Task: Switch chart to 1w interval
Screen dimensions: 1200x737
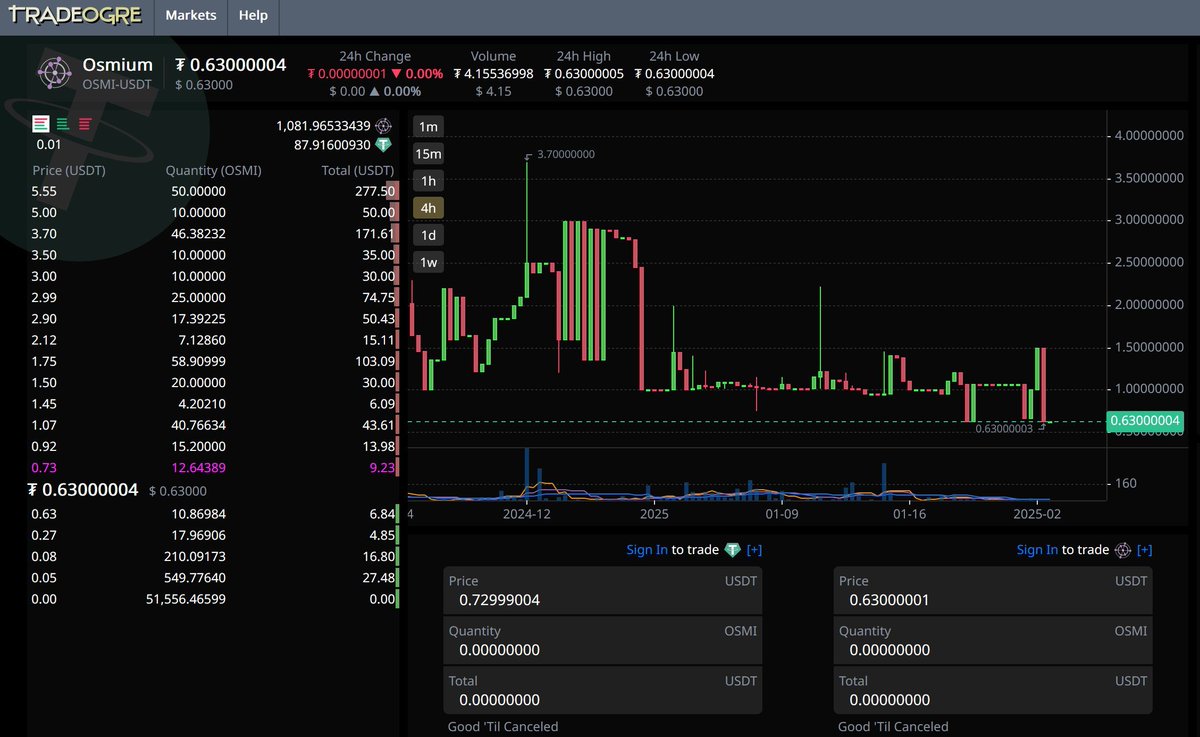Action: tap(429, 262)
